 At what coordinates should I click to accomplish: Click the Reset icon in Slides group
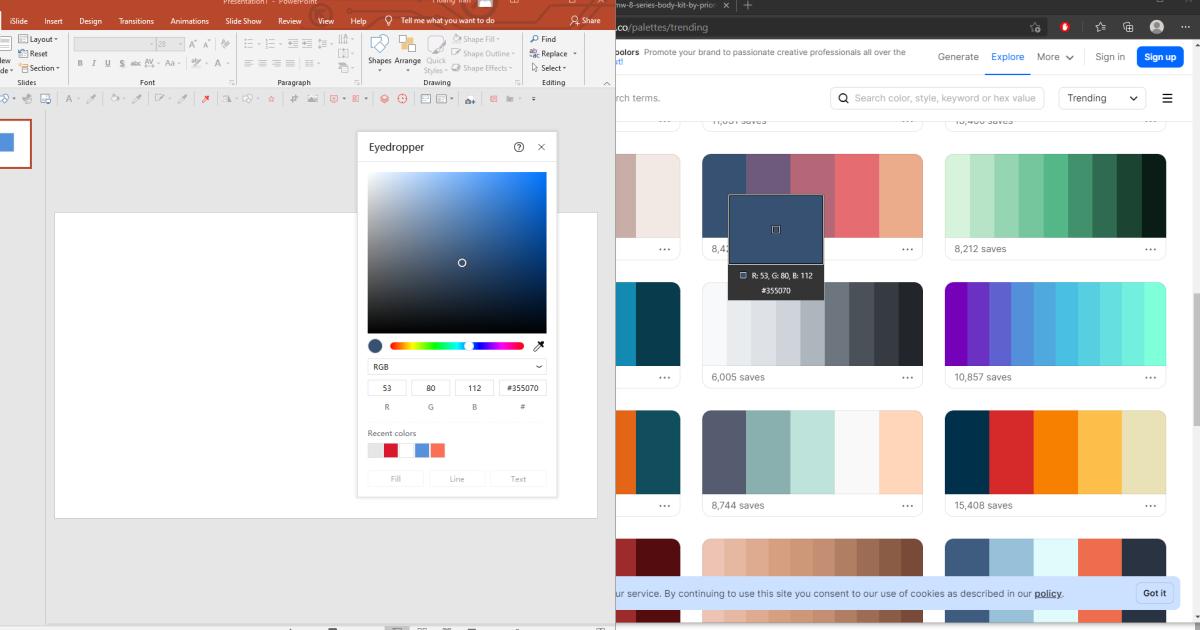33,53
